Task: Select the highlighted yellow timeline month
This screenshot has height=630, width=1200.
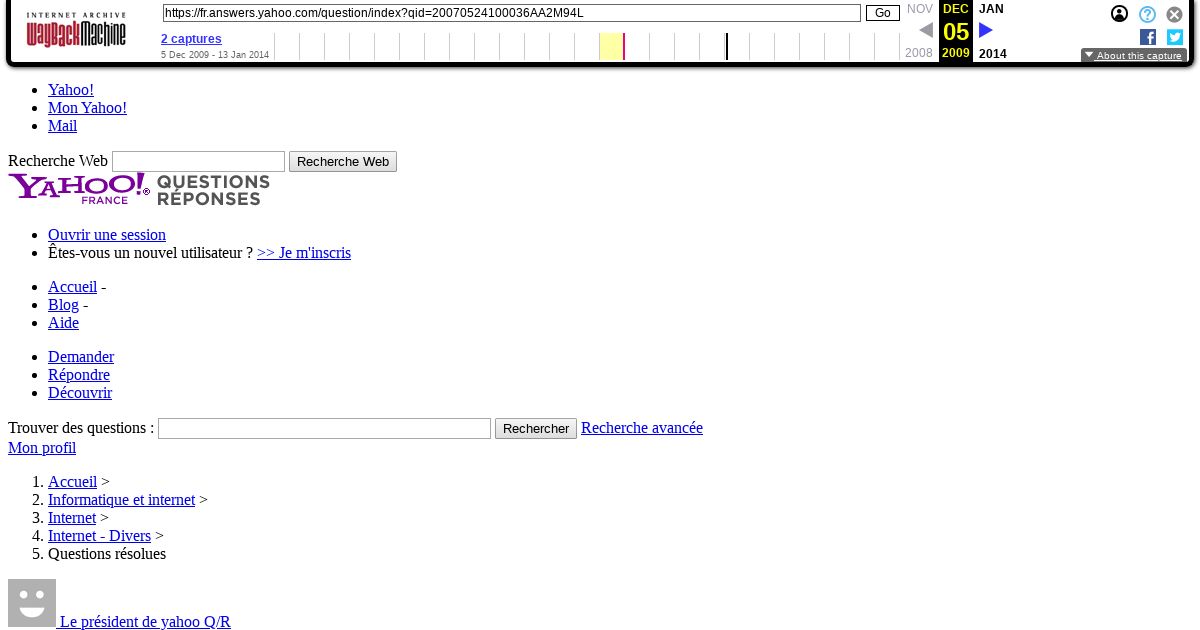Action: click(611, 46)
